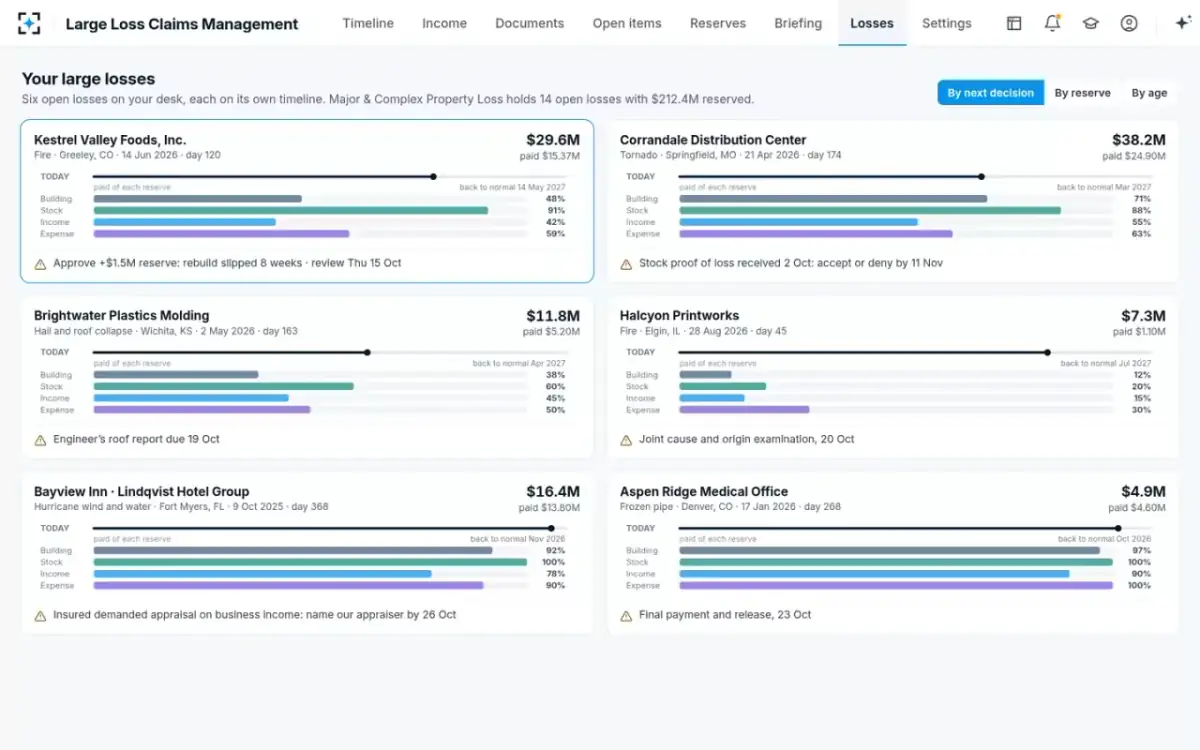Click the "$38.2M" reserve amount
The image size is (1200, 750).
click(1139, 140)
